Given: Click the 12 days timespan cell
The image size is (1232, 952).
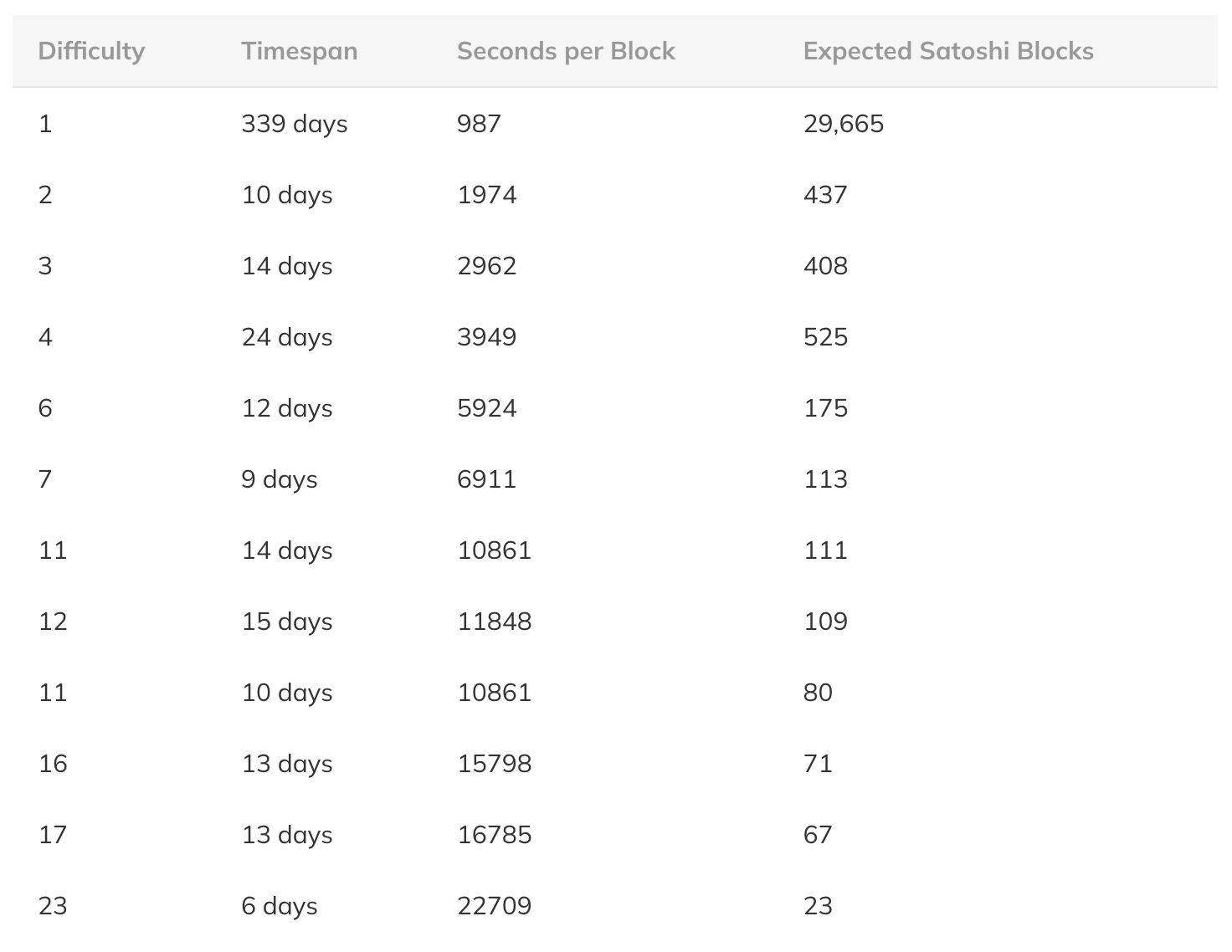Looking at the screenshot, I should [x=287, y=408].
